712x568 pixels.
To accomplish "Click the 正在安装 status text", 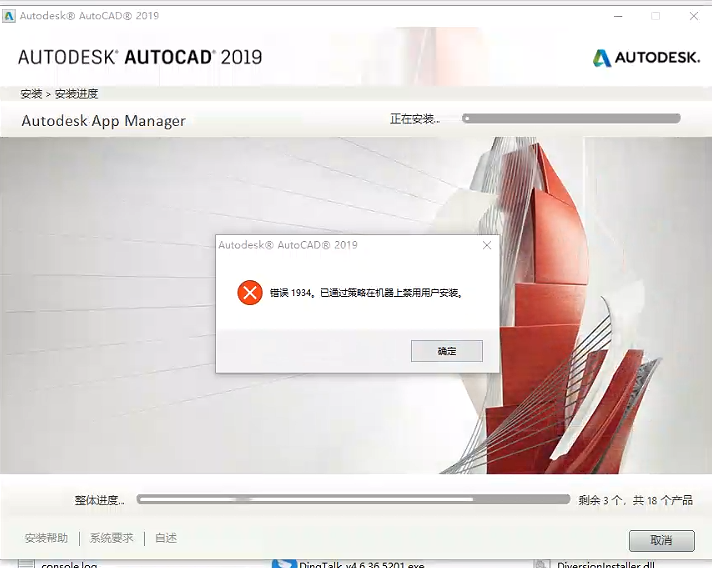I will point(415,119).
